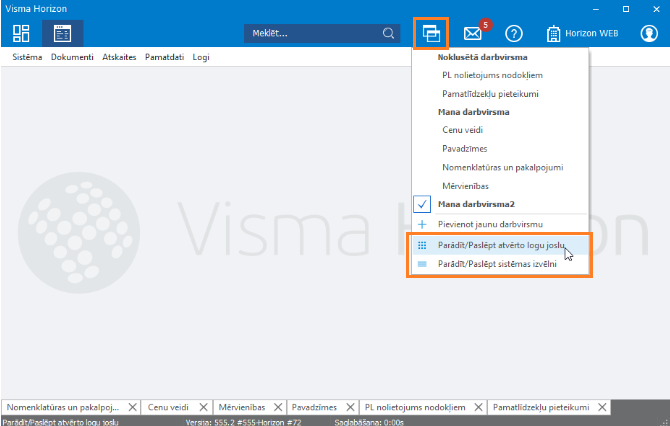The width and height of the screenshot is (670, 426).
Task: Switch to PL nolietojums nodokļiem tab
Action: tap(415, 407)
